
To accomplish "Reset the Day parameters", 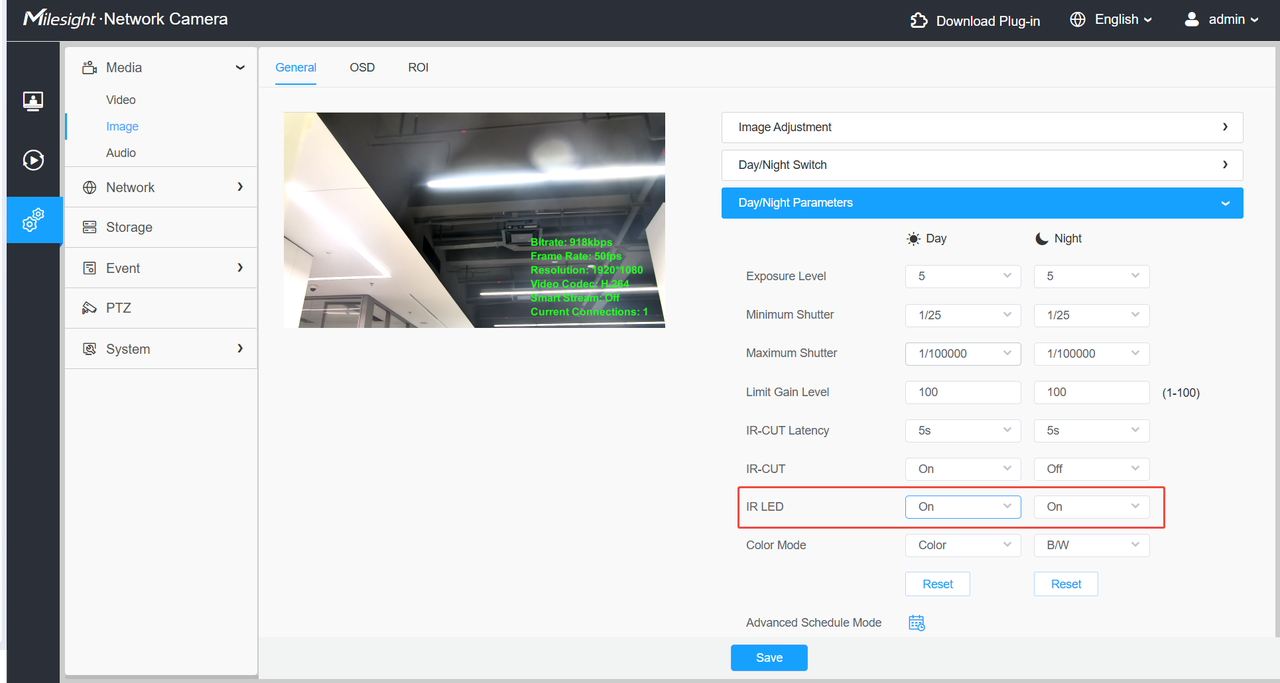I will tap(938, 584).
